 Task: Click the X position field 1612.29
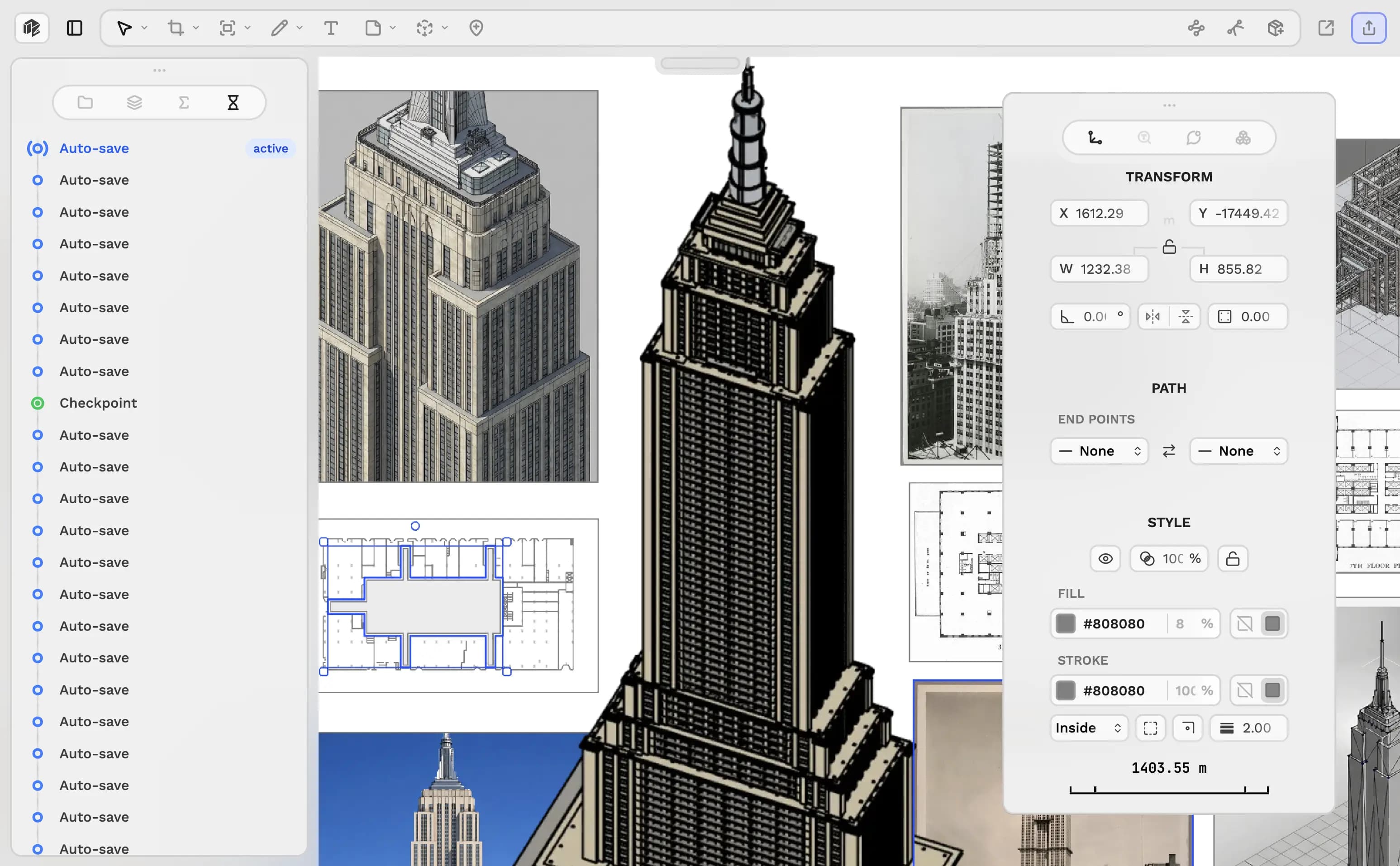click(1099, 213)
